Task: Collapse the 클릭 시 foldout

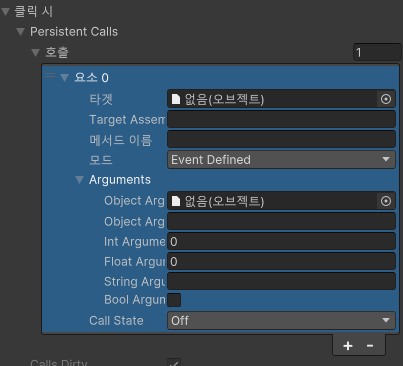Action: [x=6, y=12]
